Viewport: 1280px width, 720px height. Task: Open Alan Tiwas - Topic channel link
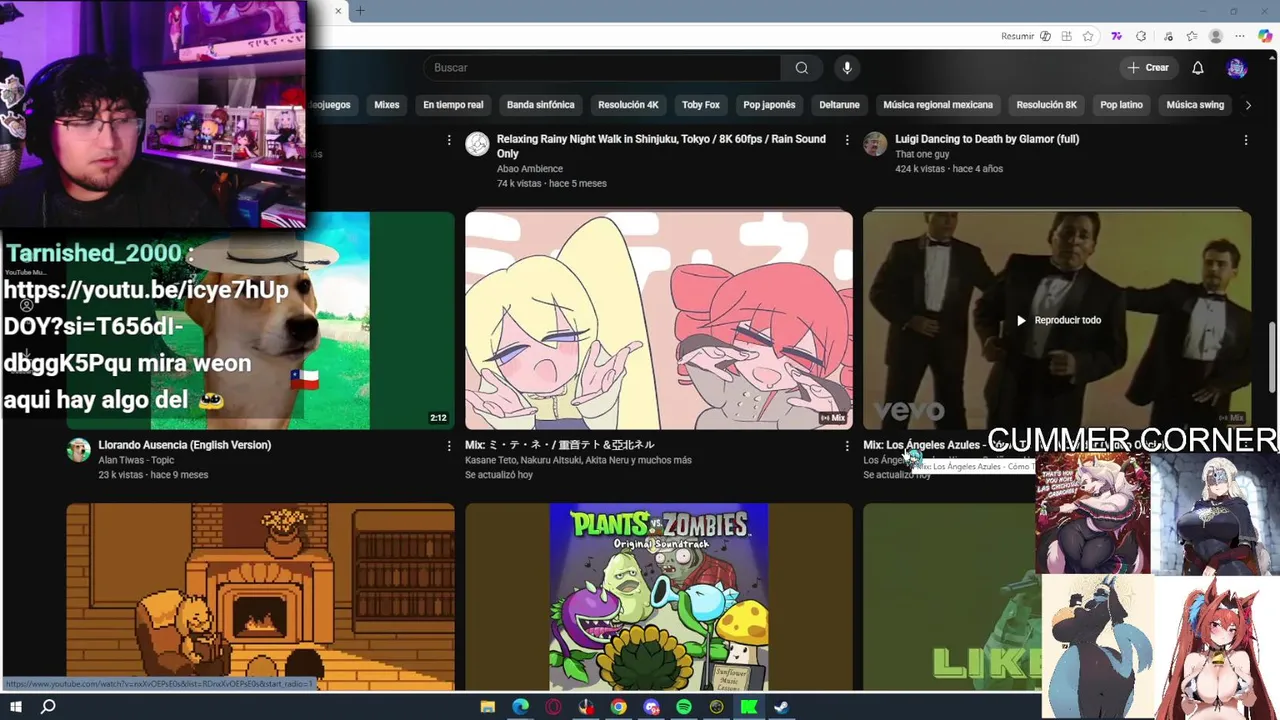tap(136, 460)
